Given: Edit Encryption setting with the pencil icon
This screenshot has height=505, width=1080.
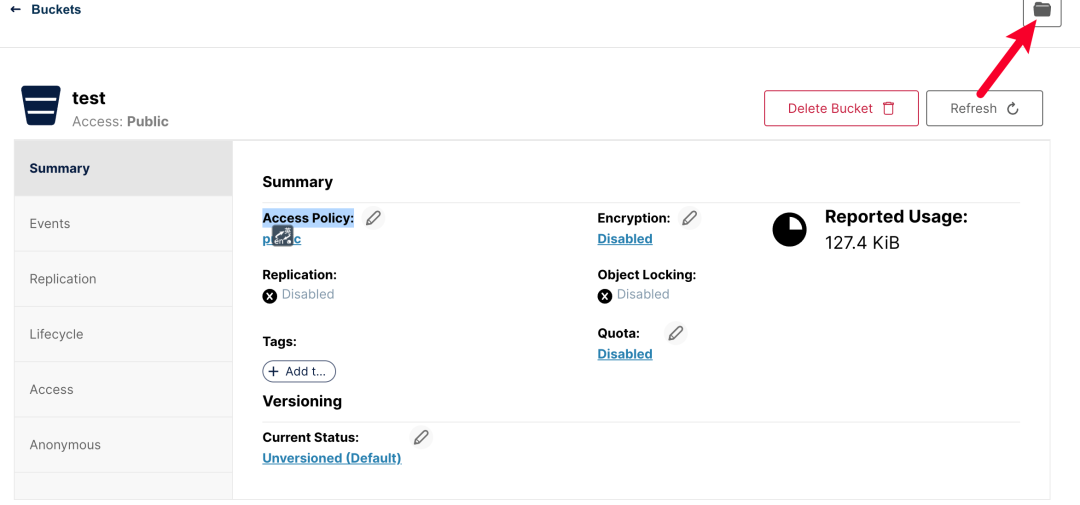Looking at the screenshot, I should (x=689, y=218).
